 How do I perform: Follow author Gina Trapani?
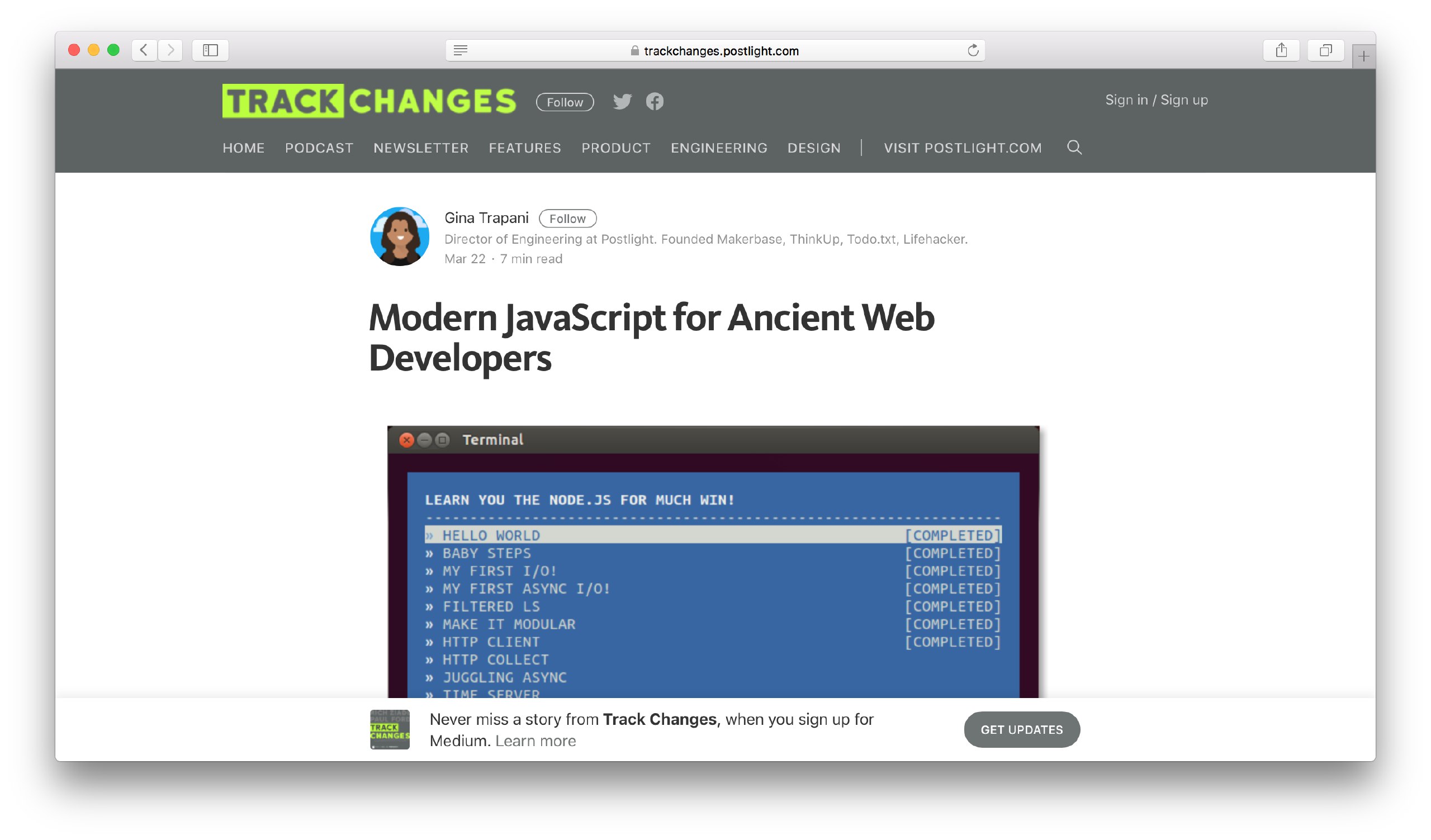(x=567, y=219)
